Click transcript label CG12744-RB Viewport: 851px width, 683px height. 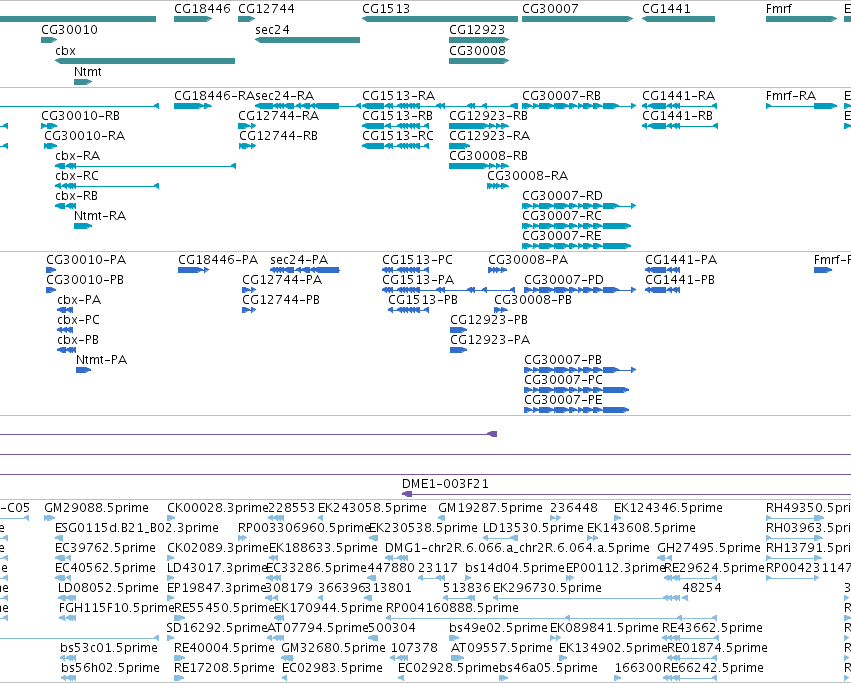278,136
